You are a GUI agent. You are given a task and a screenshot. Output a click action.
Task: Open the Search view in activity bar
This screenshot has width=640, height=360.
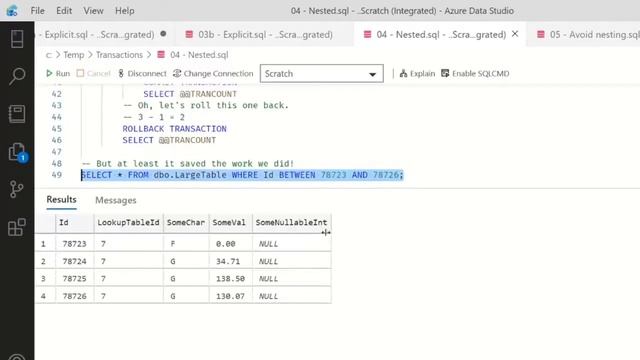(x=17, y=76)
